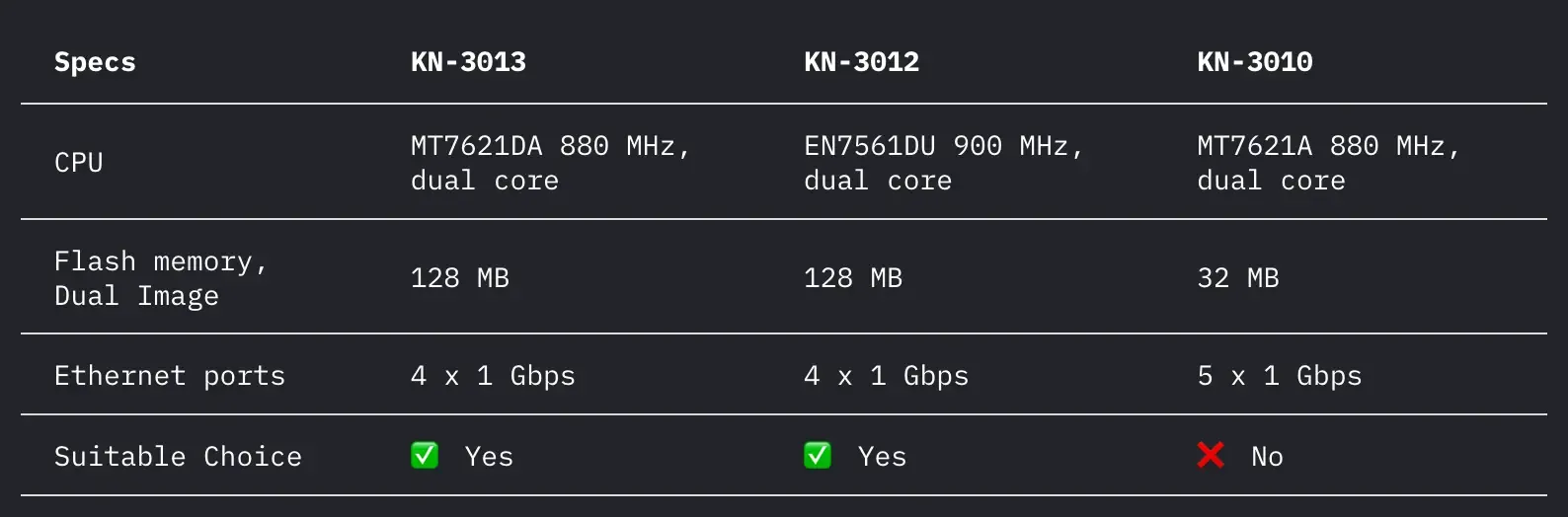Click the green checkmark under KN-3013
1568x517 pixels.
pos(425,456)
